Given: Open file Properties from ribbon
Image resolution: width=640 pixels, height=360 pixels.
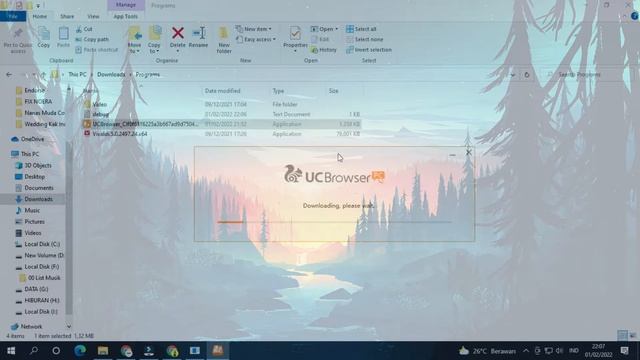Looking at the screenshot, I should [295, 39].
